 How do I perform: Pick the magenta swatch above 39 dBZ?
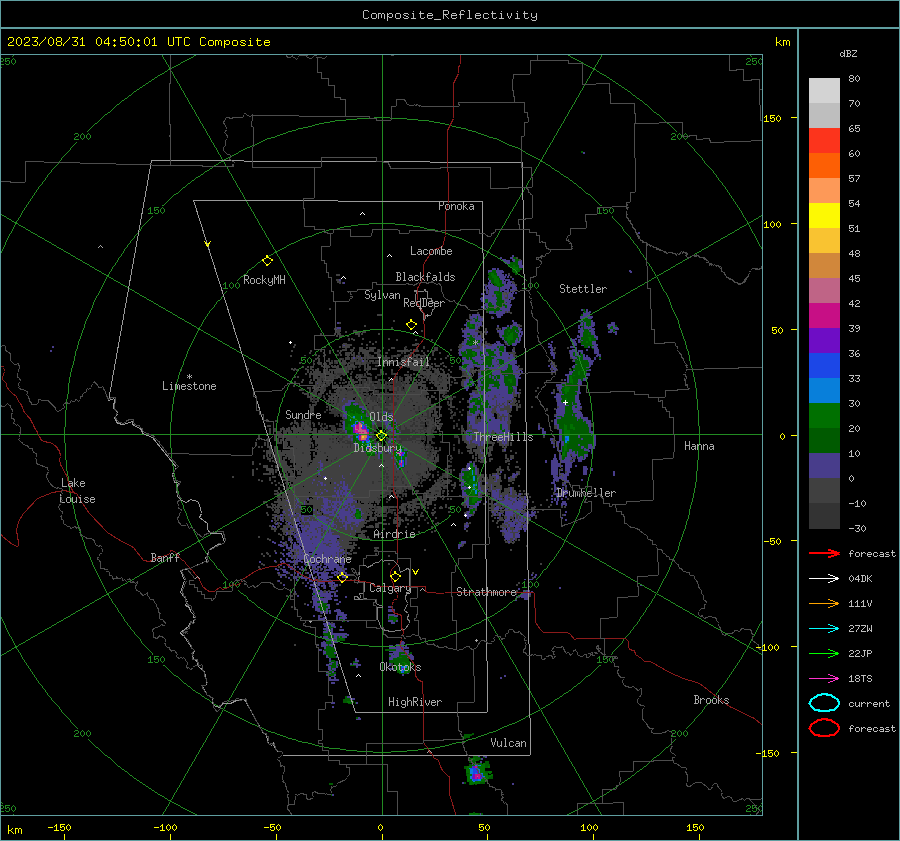point(824,316)
